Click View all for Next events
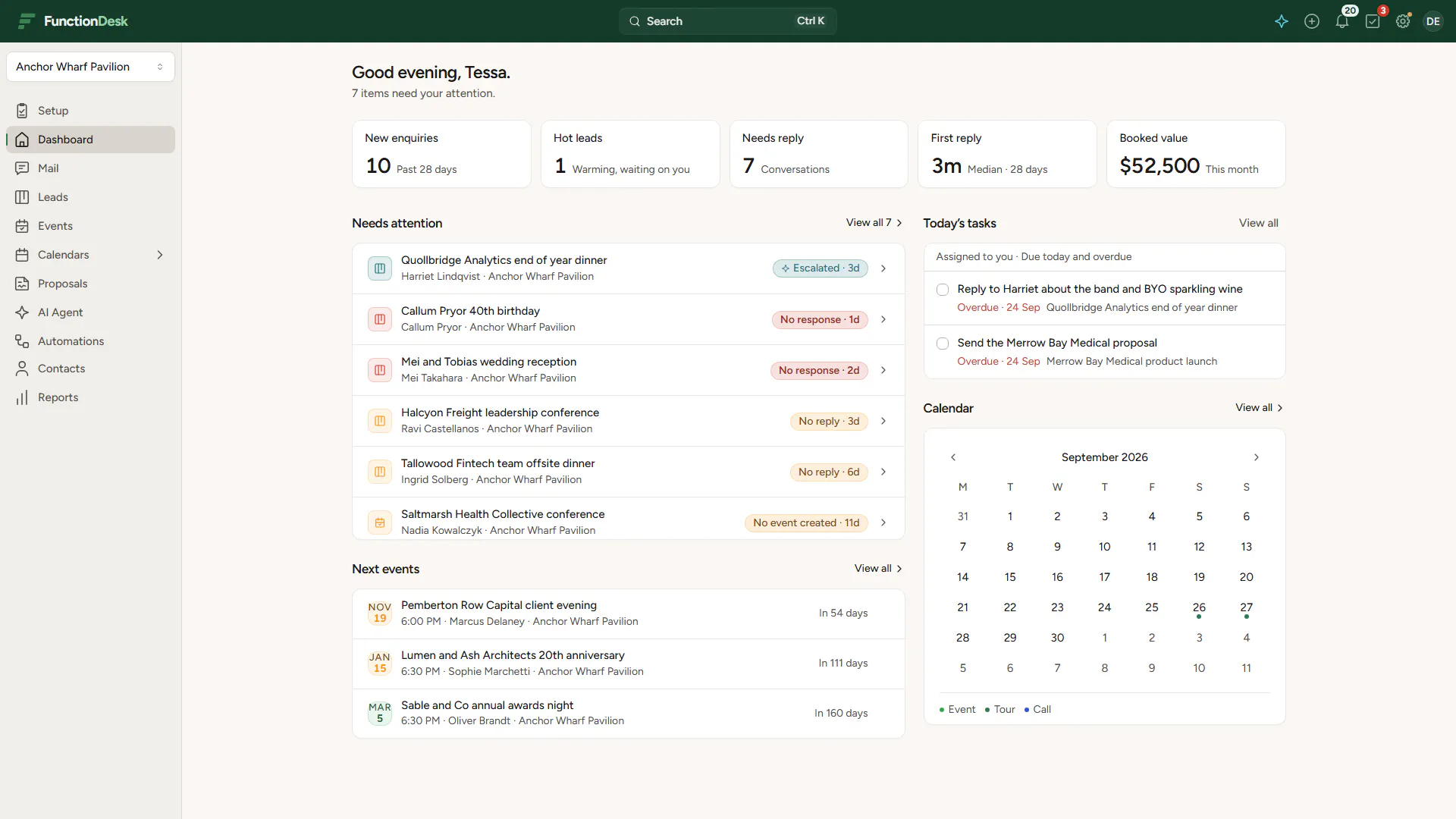 pos(878,569)
